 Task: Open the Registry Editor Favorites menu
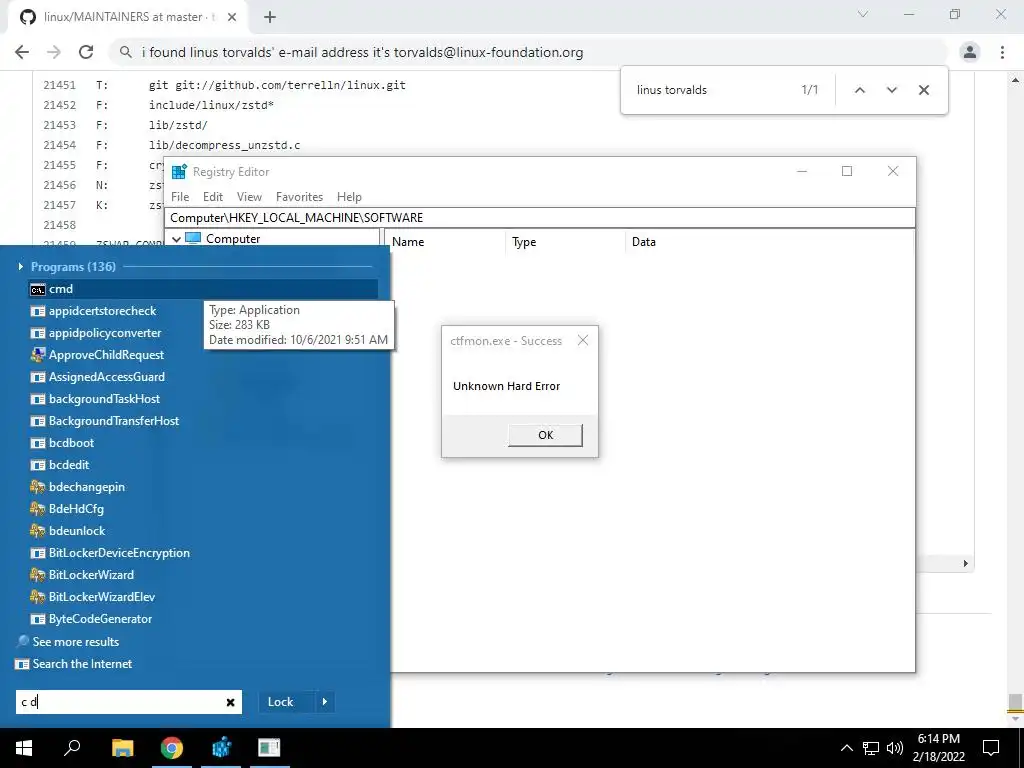click(300, 197)
